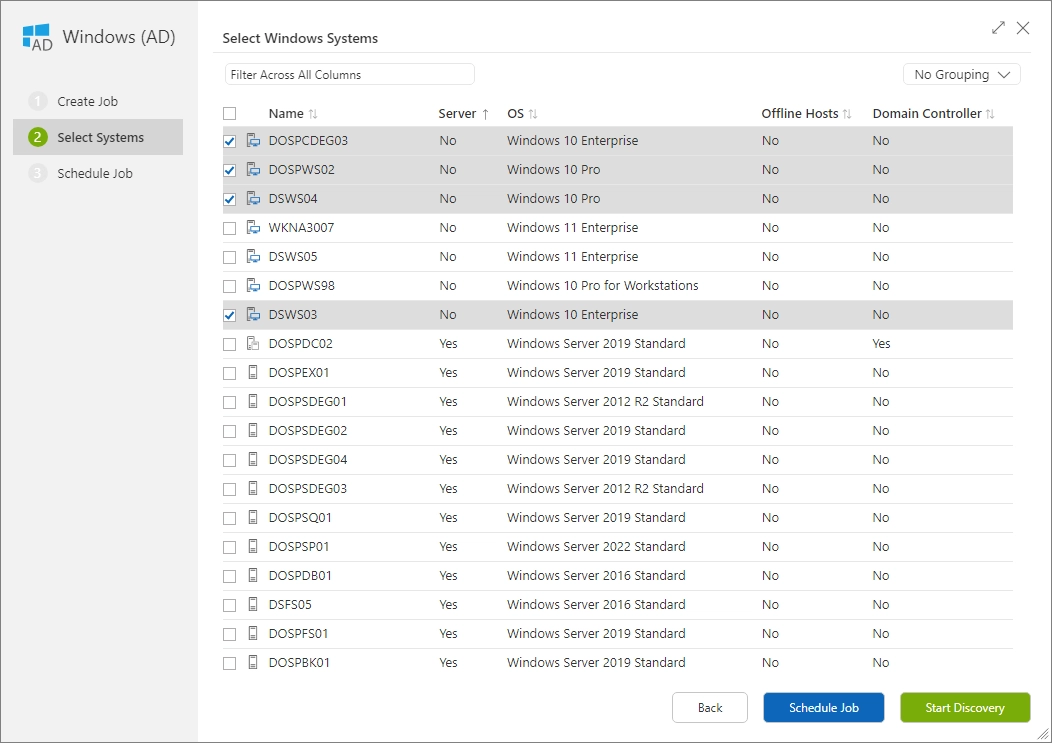This screenshot has height=743, width=1052.
Task: Click Windows Server 2022 Standard OS cell
Action: tap(596, 546)
